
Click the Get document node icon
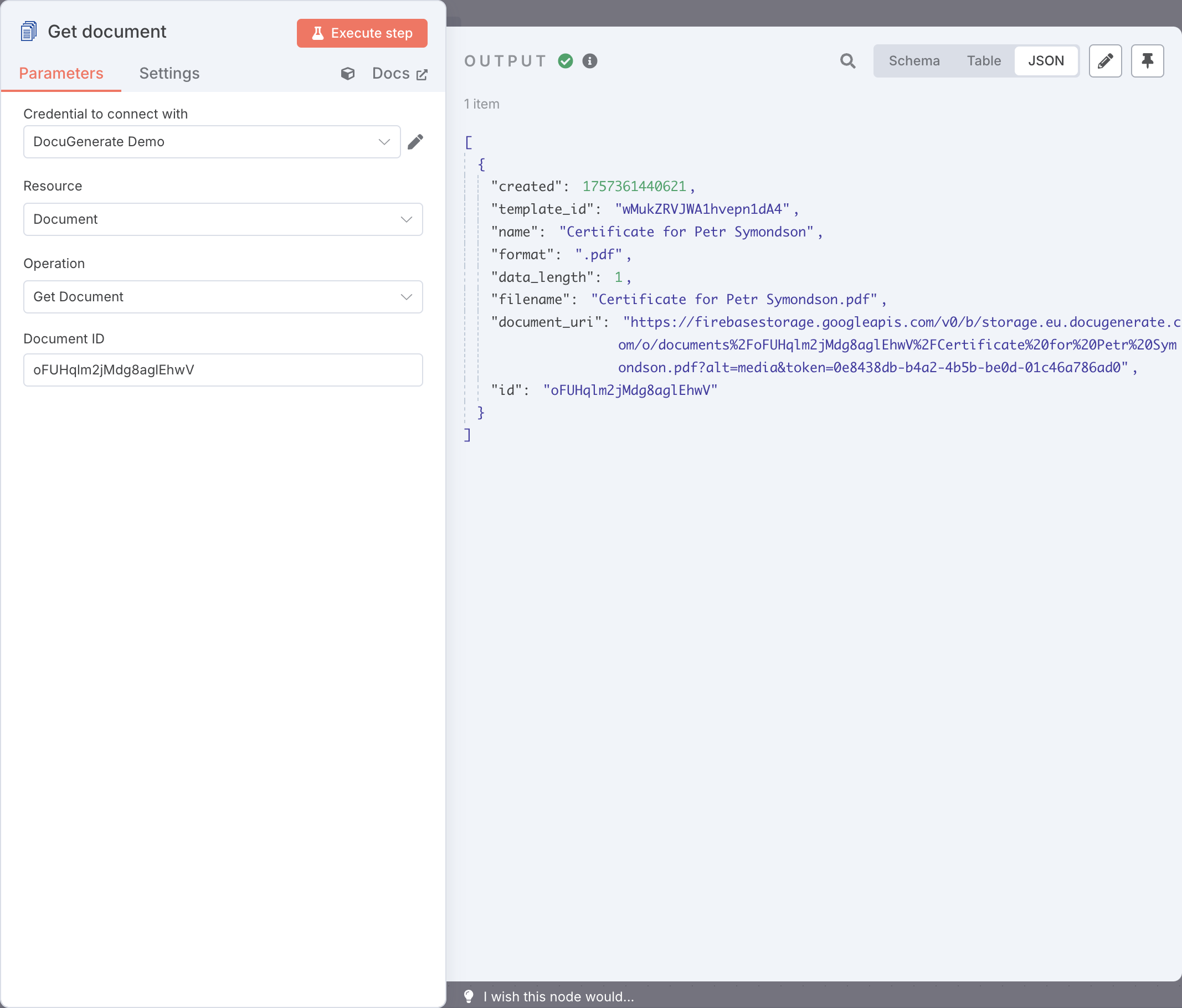(x=28, y=32)
